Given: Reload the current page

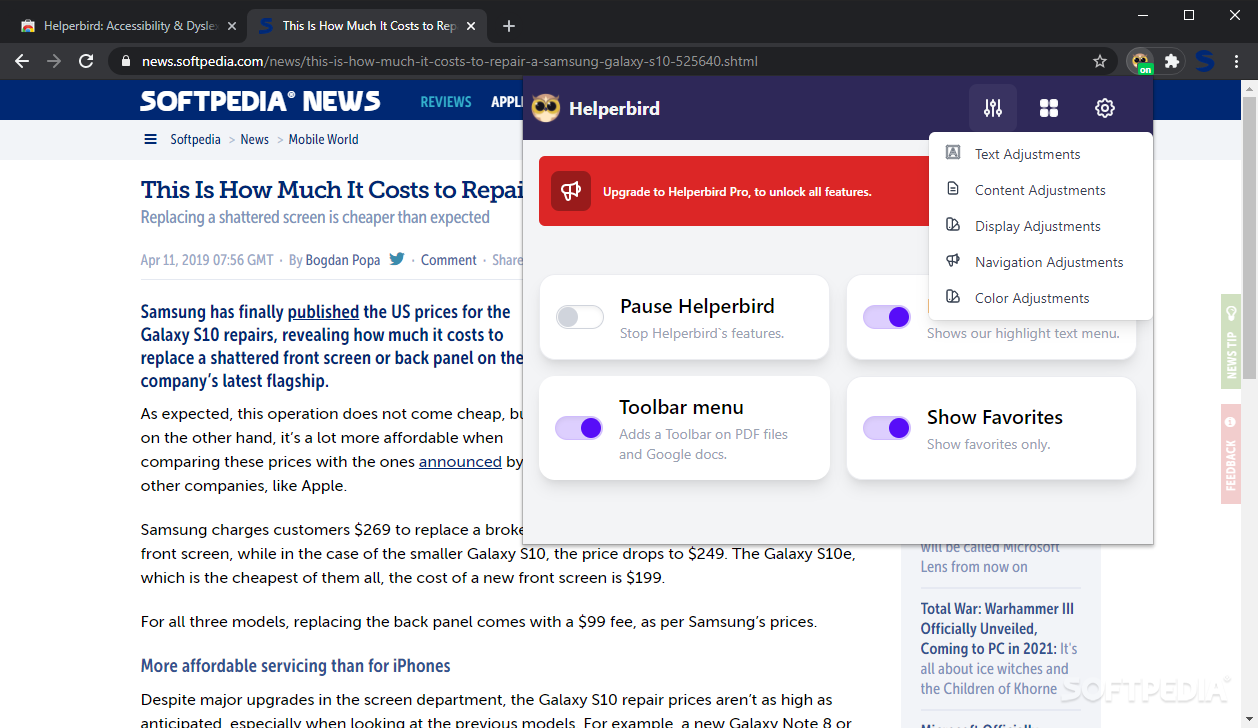Looking at the screenshot, I should [x=86, y=61].
